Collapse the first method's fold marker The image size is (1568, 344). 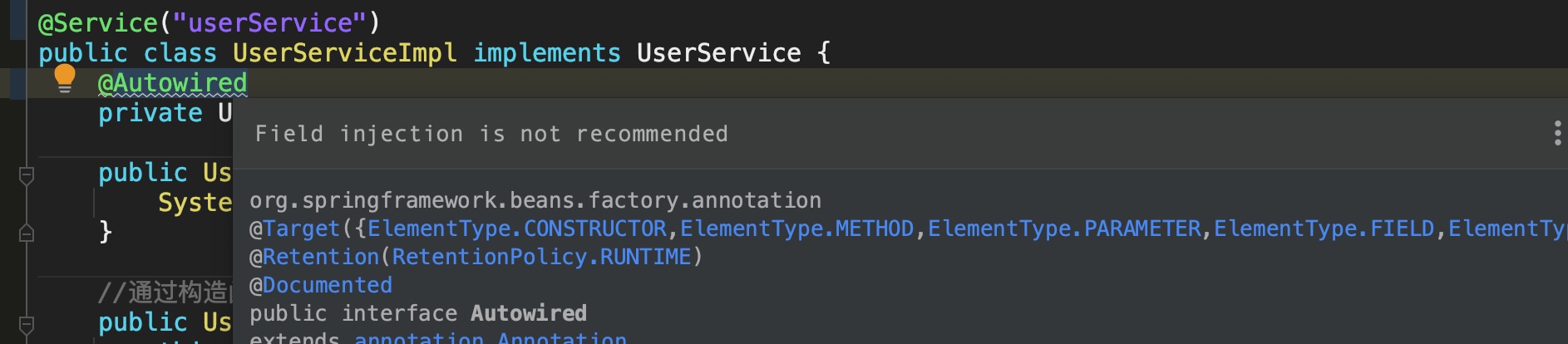pyautogui.click(x=26, y=174)
